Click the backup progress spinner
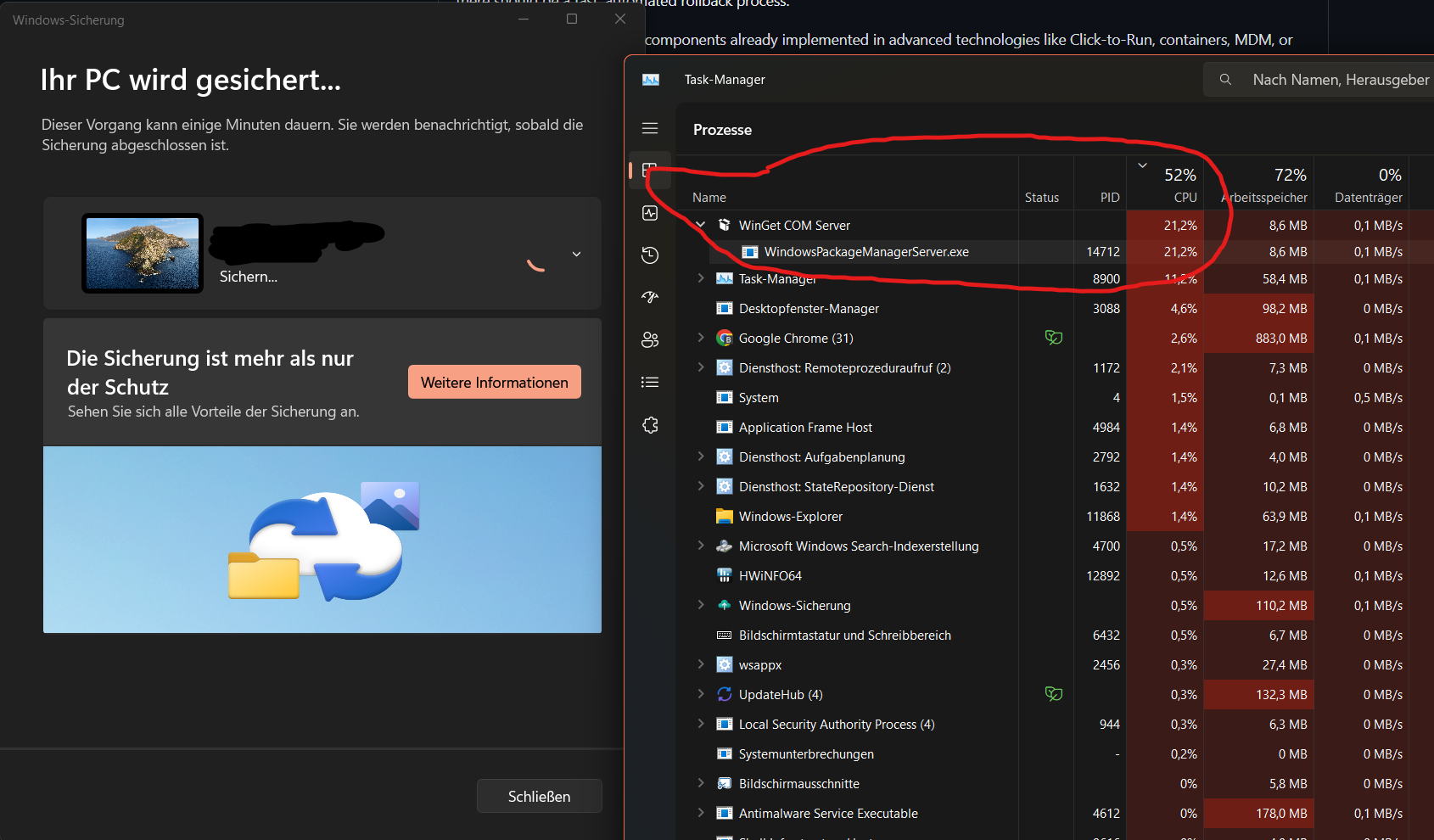This screenshot has width=1434, height=840. click(x=537, y=266)
